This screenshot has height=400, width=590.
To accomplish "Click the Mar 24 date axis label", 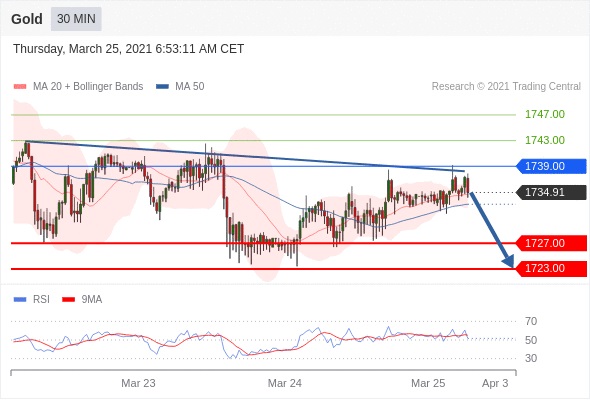I will pyautogui.click(x=284, y=383).
